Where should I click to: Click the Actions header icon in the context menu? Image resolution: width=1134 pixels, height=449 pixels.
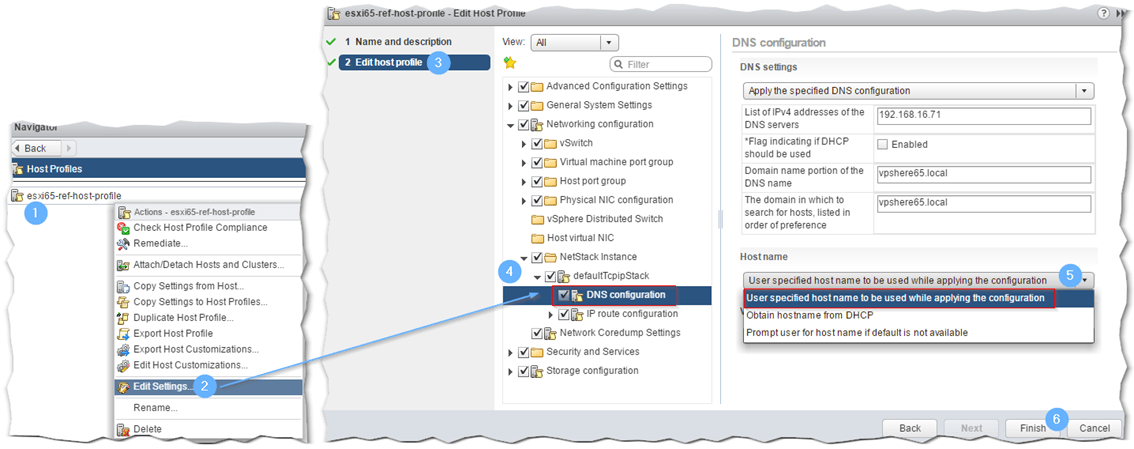coord(126,213)
